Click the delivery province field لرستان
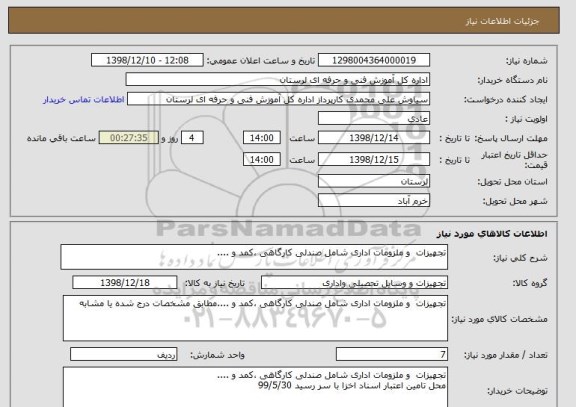This screenshot has width=576, height=407. [374, 181]
